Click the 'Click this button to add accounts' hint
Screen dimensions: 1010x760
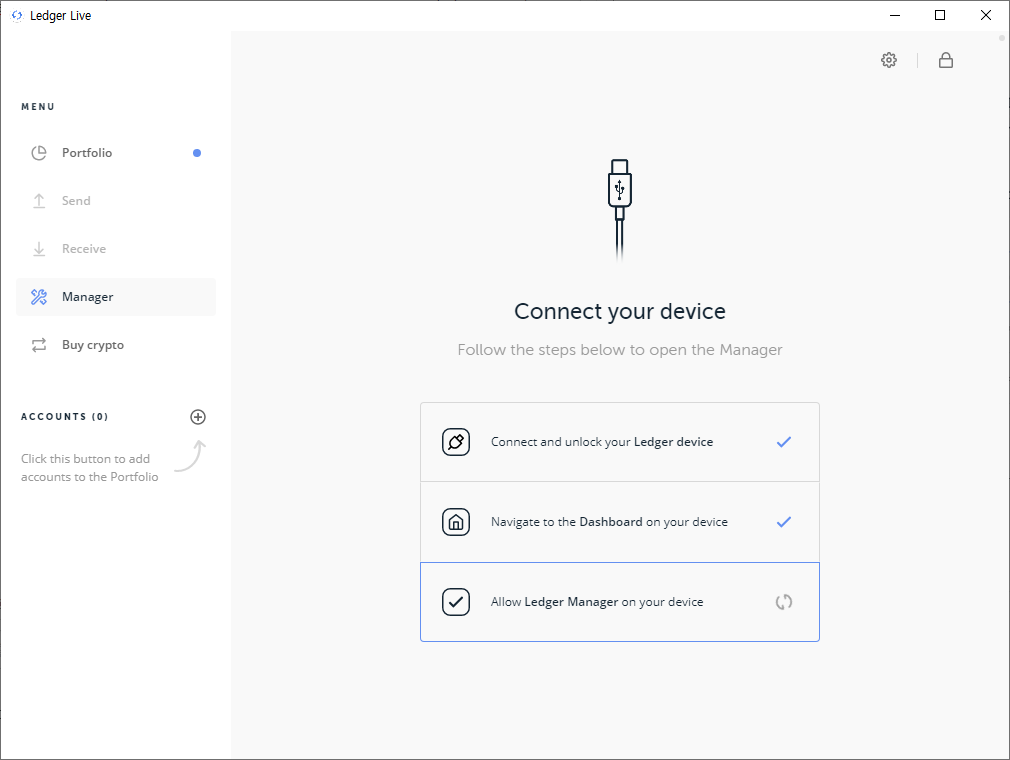coord(90,468)
